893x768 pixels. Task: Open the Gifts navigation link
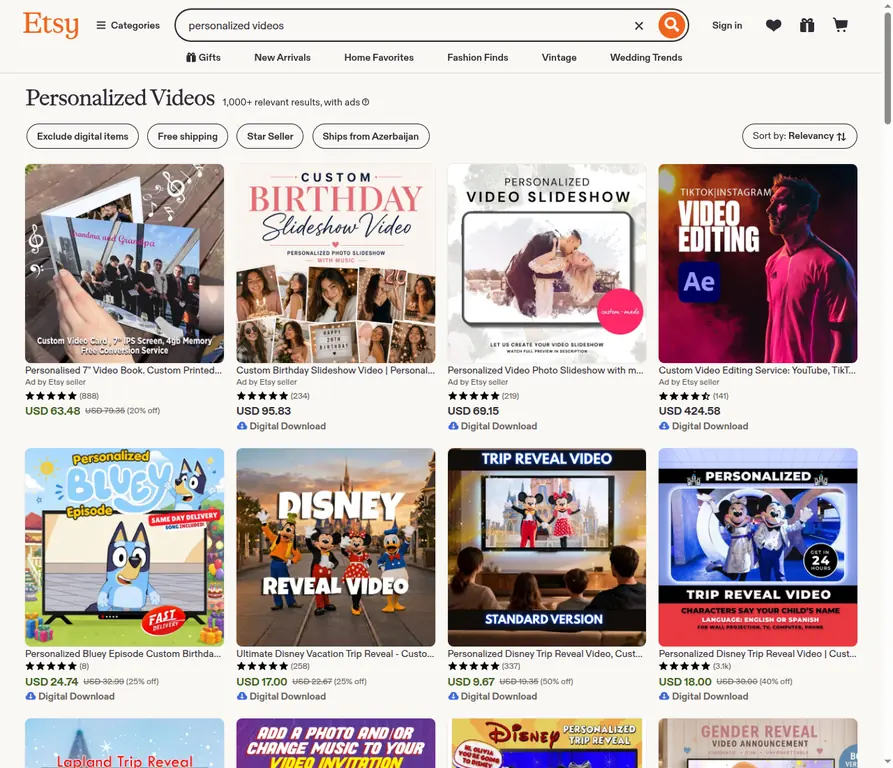[x=203, y=58]
